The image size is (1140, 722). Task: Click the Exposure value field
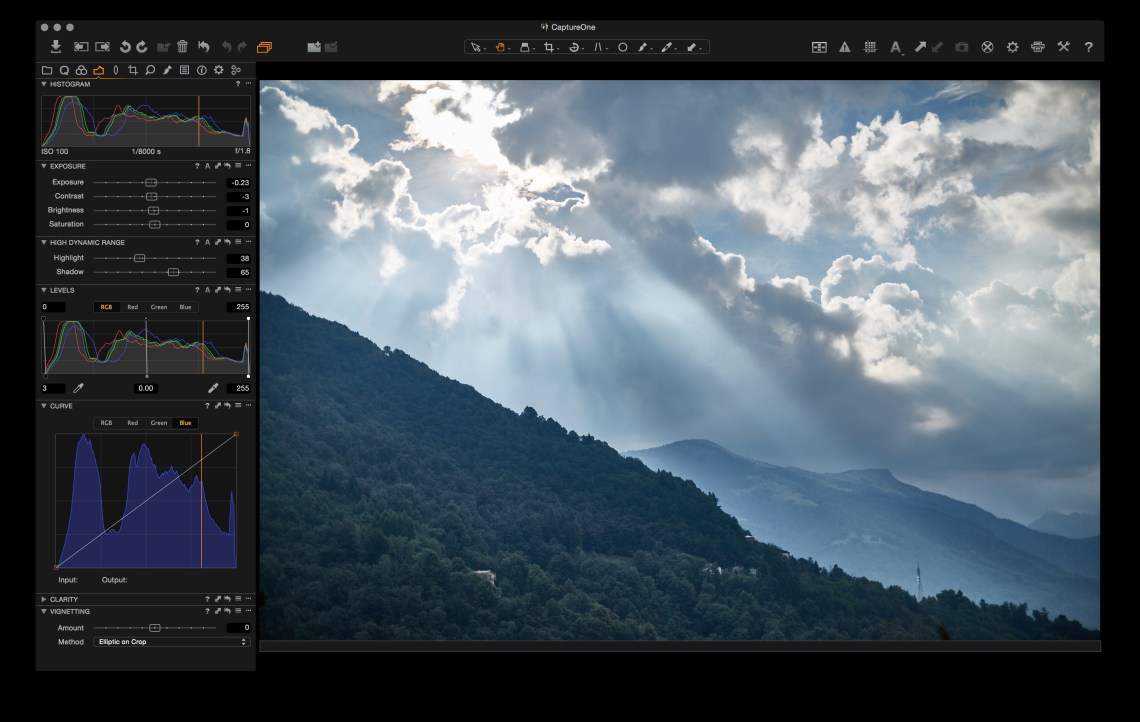pyautogui.click(x=238, y=183)
